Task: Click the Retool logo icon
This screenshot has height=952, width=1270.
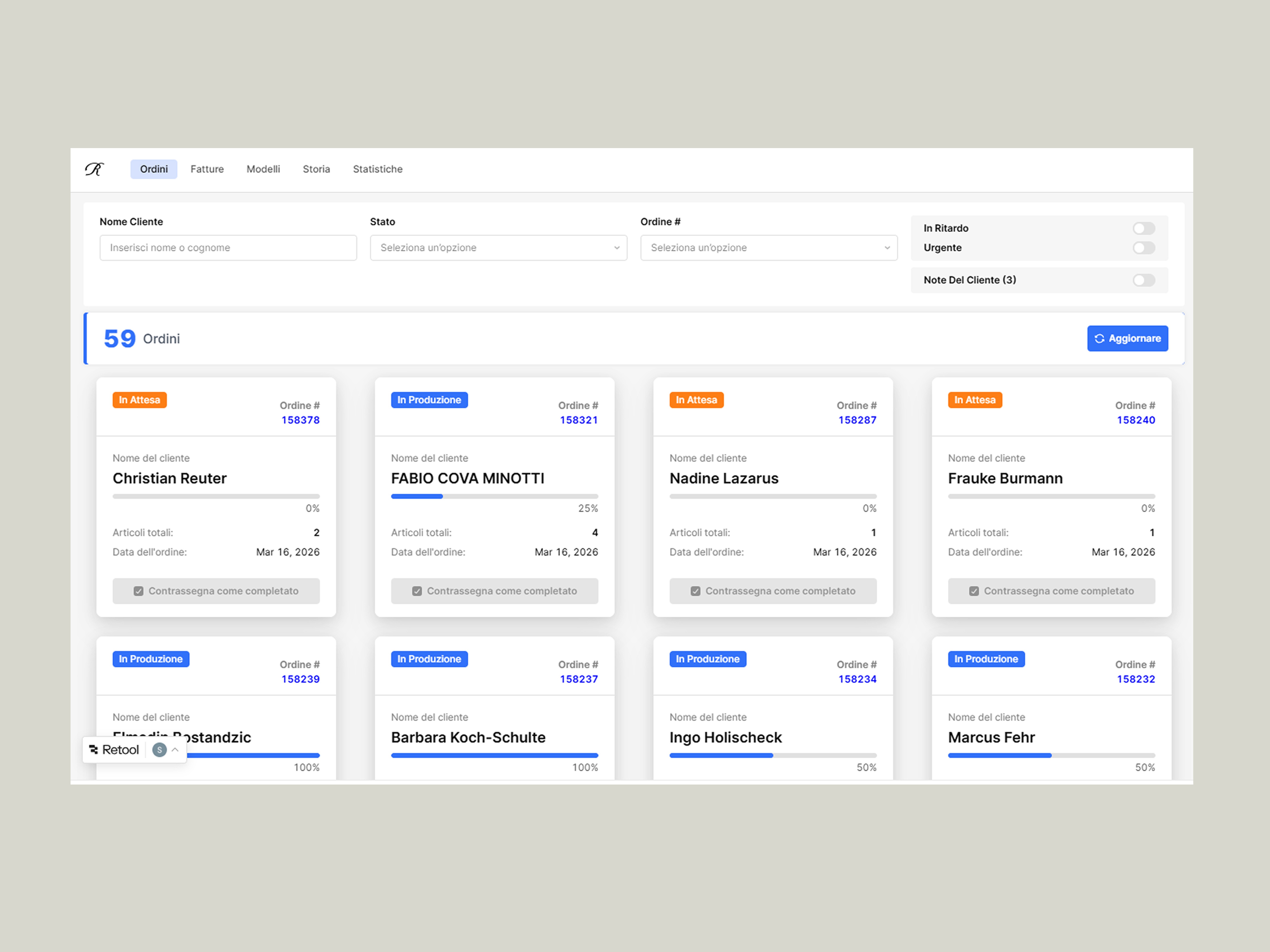Action: click(x=93, y=749)
